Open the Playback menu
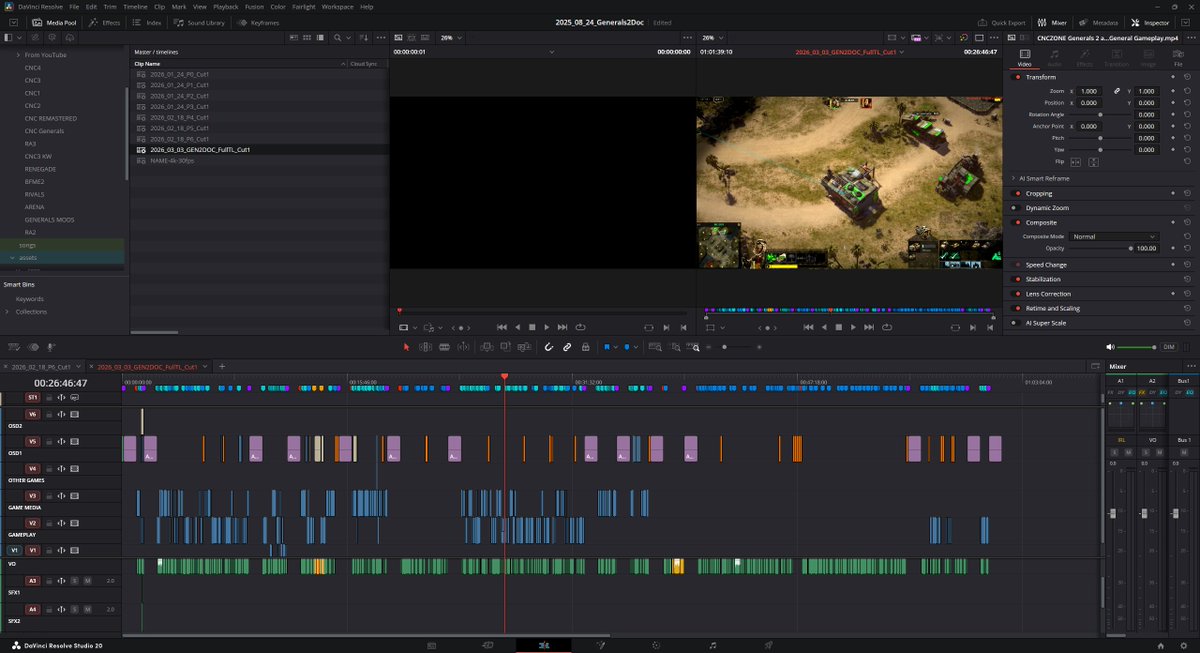This screenshot has height=653, width=1200. pos(225,7)
